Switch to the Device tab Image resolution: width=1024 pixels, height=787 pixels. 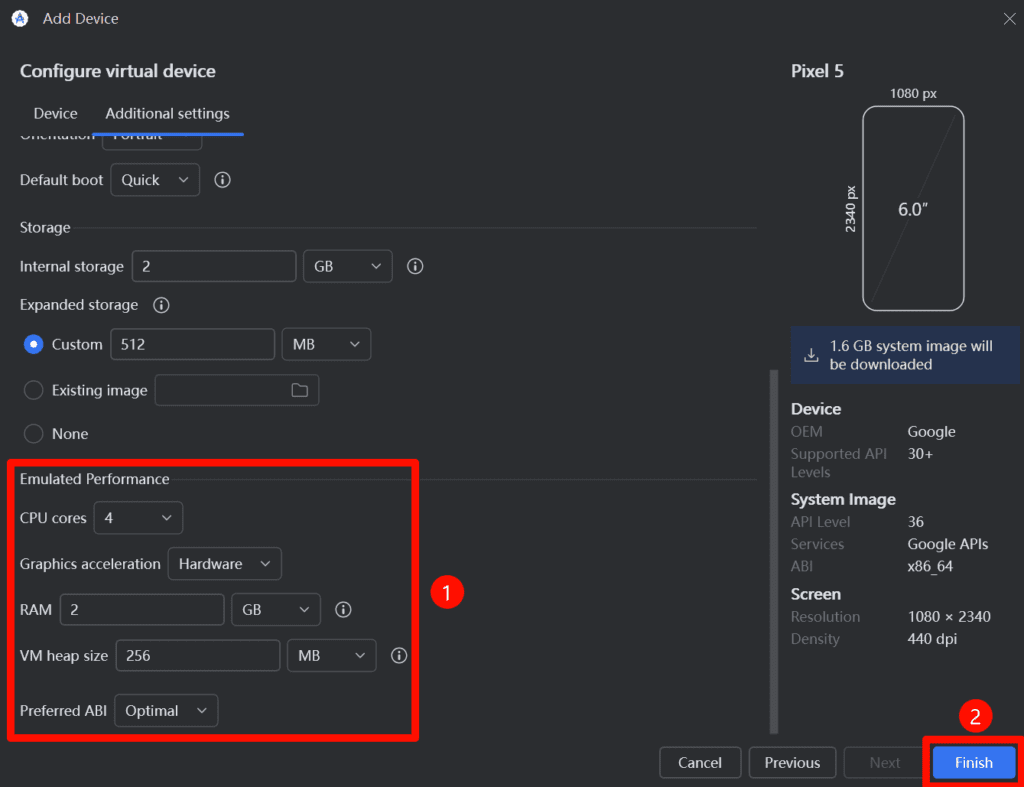click(55, 114)
